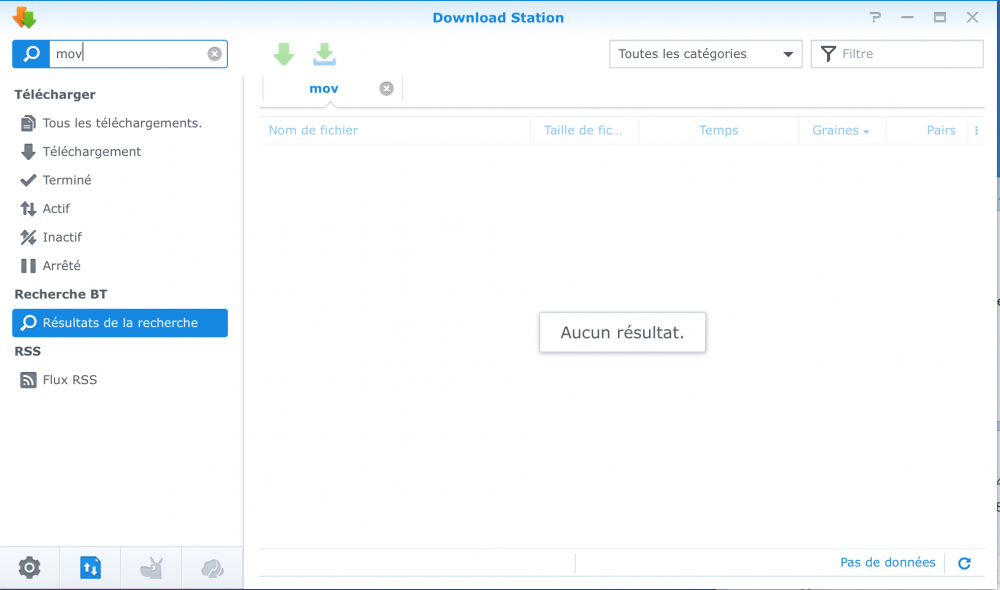Minimize the Download Station window
The height and width of the screenshot is (590, 1000).
(907, 17)
